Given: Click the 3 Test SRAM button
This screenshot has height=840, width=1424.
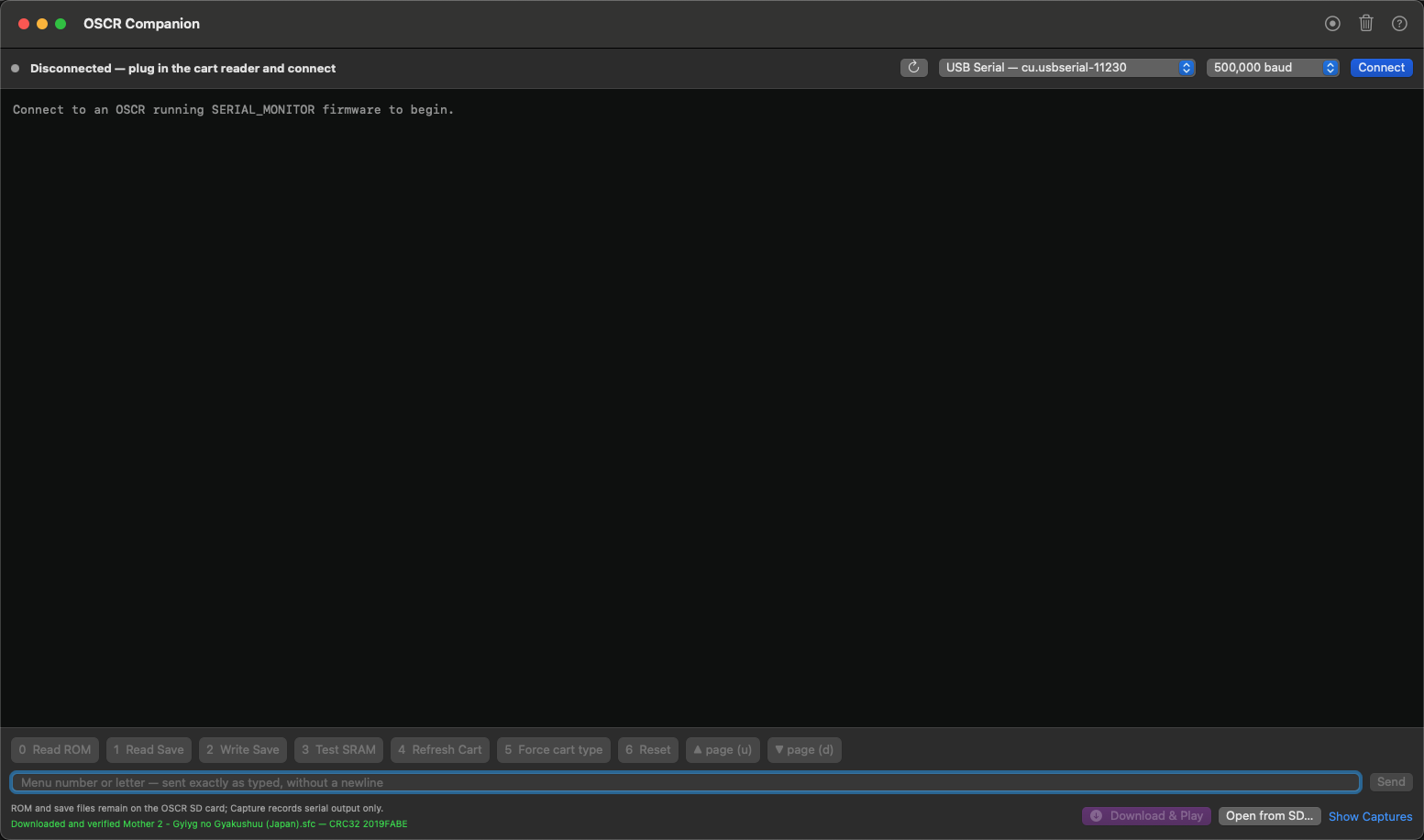Looking at the screenshot, I should (338, 750).
